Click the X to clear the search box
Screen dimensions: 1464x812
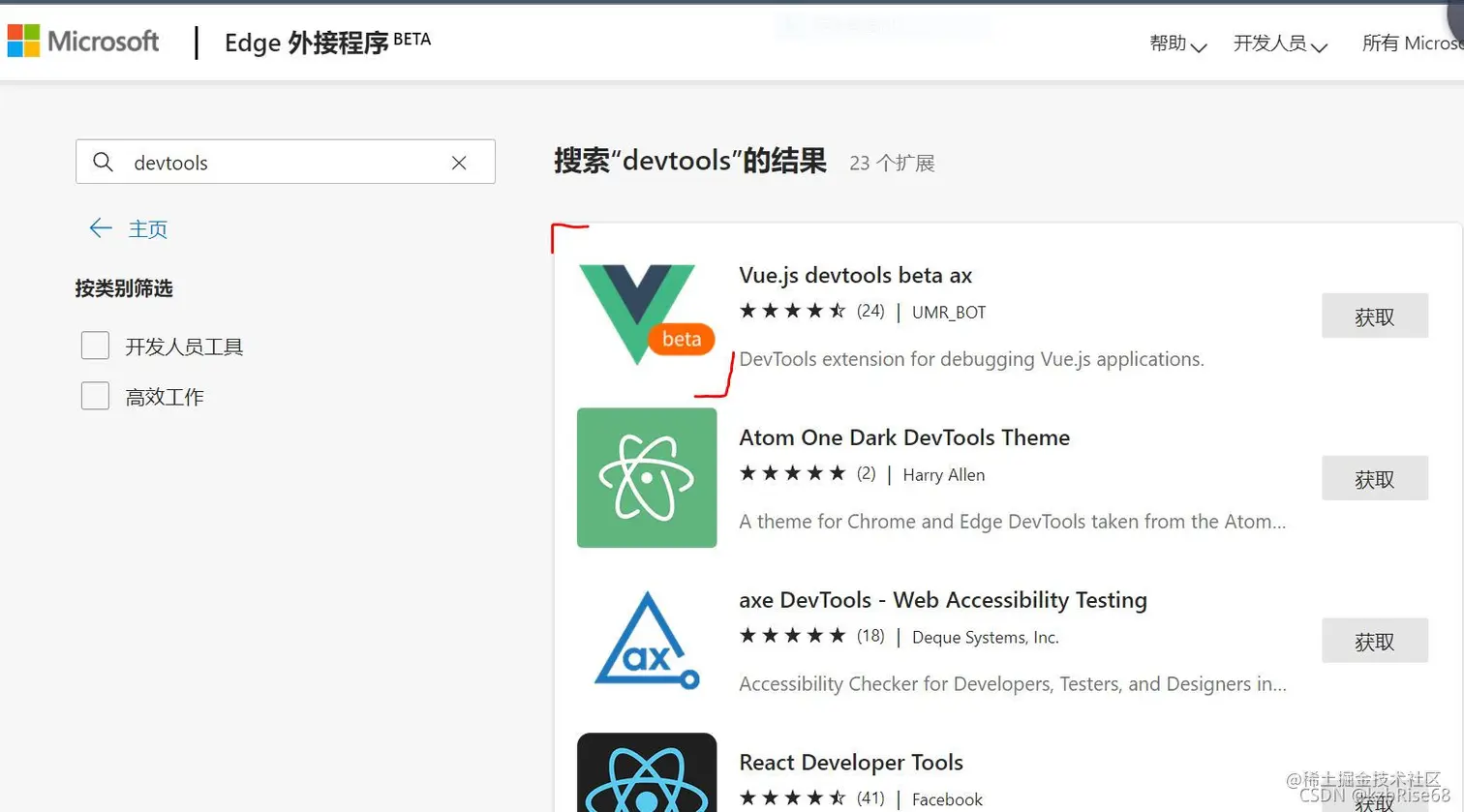coord(459,162)
